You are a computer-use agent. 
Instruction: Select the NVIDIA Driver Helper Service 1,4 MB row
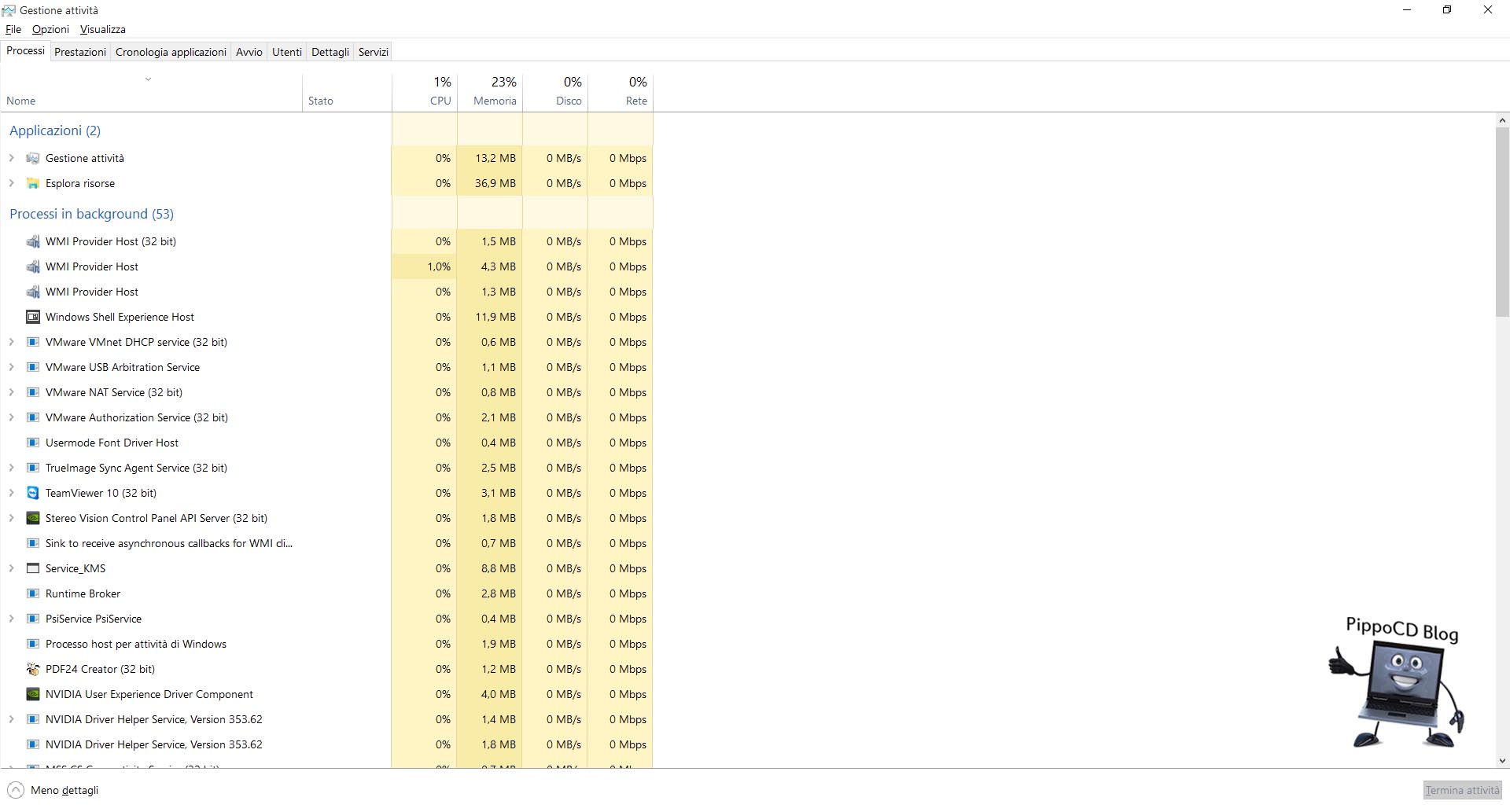point(326,719)
